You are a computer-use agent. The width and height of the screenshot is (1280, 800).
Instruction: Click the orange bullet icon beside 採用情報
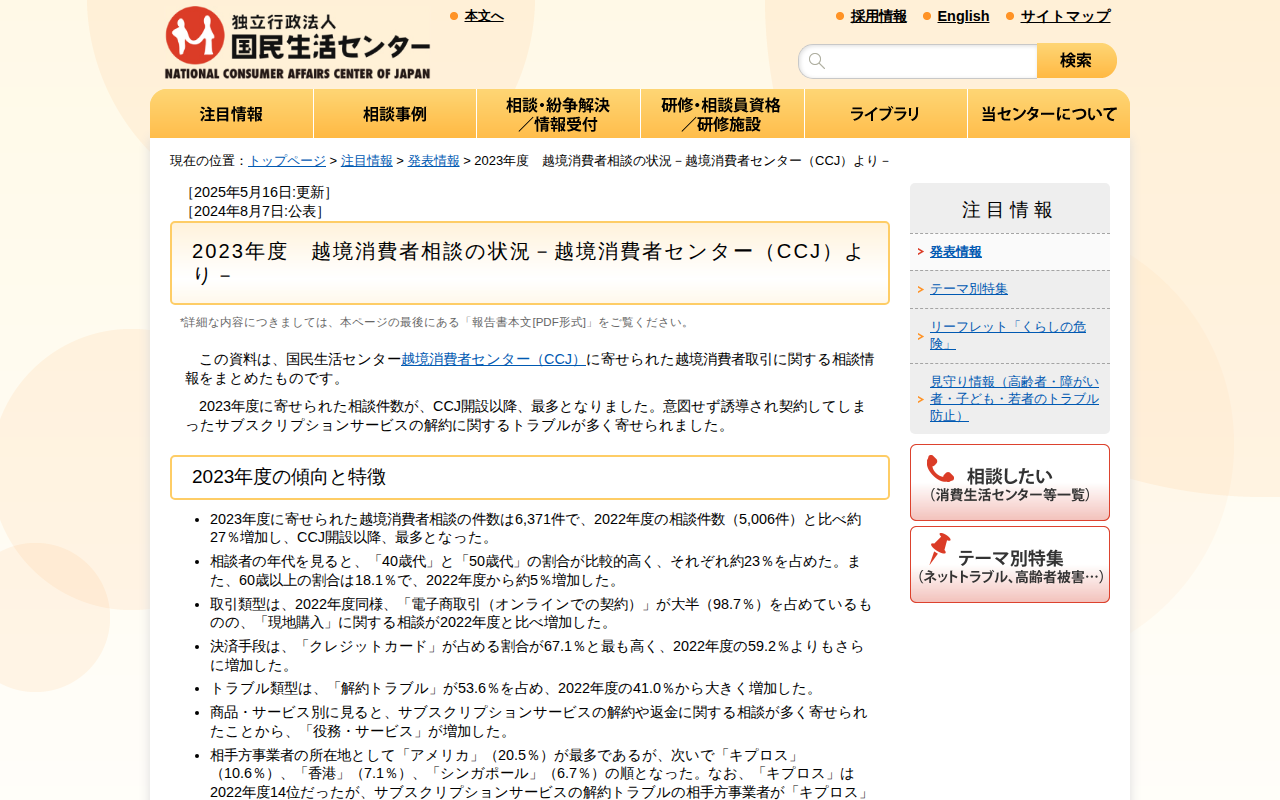click(x=838, y=16)
